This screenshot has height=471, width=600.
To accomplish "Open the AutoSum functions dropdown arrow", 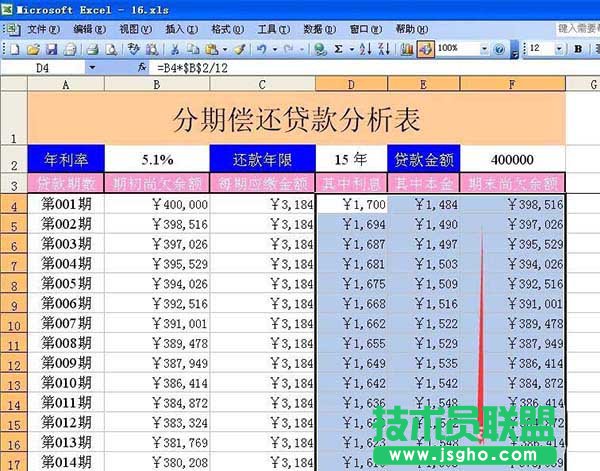I will pos(351,49).
